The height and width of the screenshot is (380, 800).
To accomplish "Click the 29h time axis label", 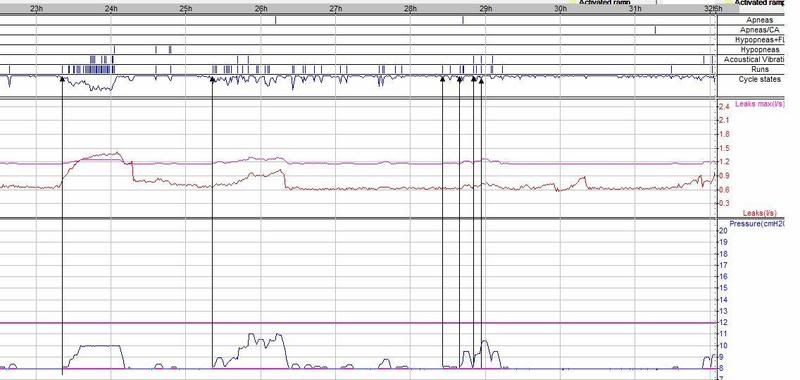I will pyautogui.click(x=485, y=9).
